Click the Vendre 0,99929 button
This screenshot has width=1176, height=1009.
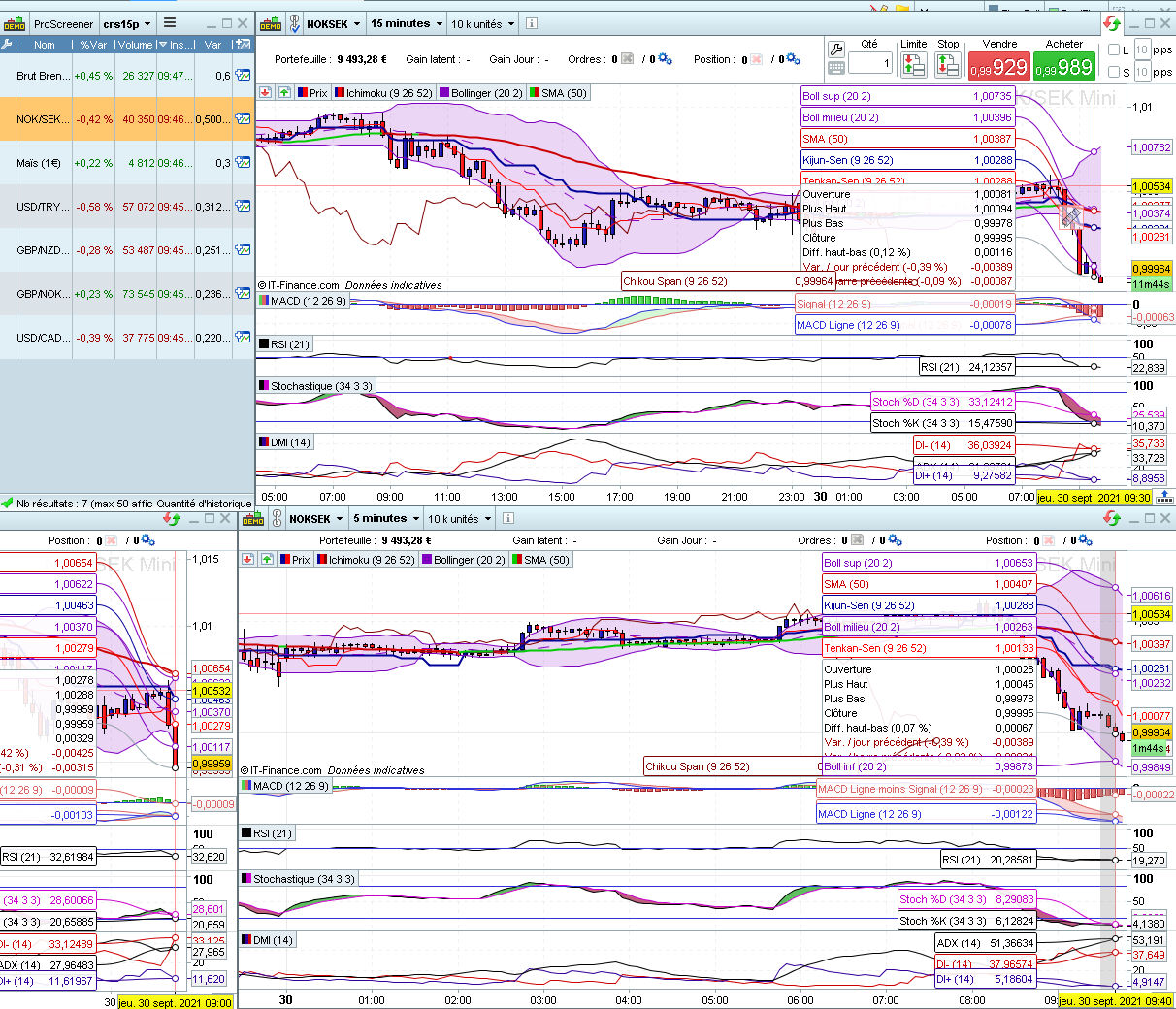998,67
